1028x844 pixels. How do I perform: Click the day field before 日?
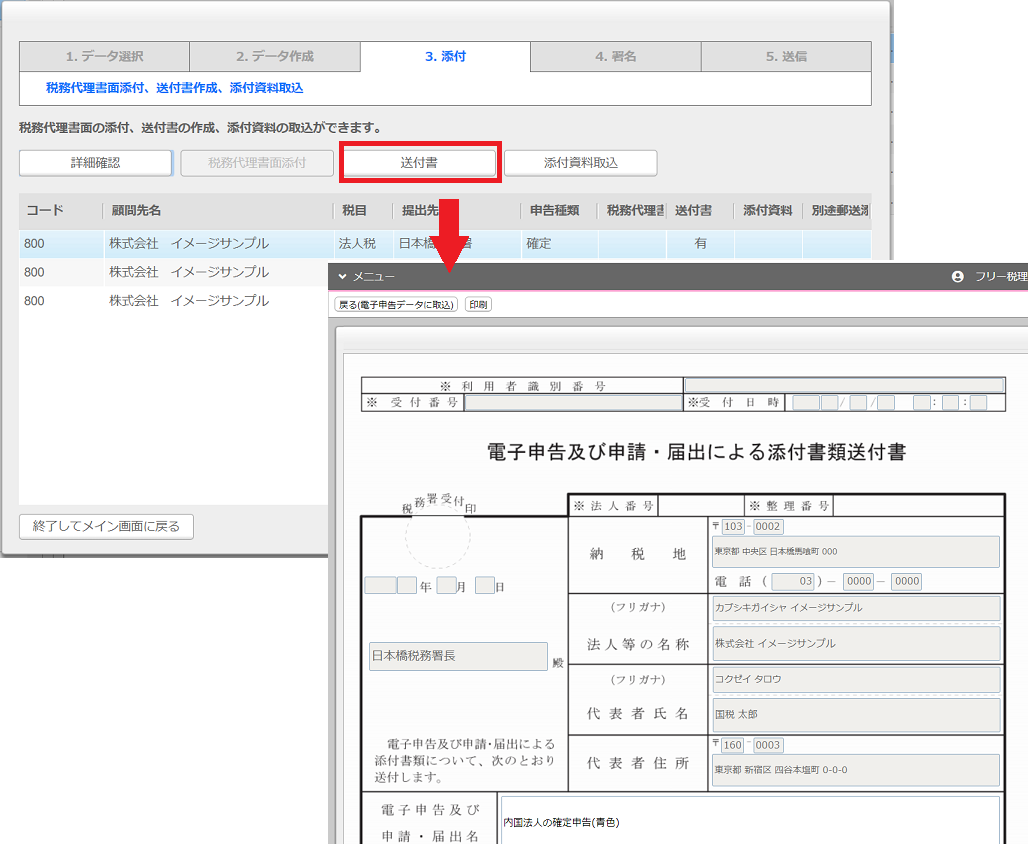tap(484, 585)
